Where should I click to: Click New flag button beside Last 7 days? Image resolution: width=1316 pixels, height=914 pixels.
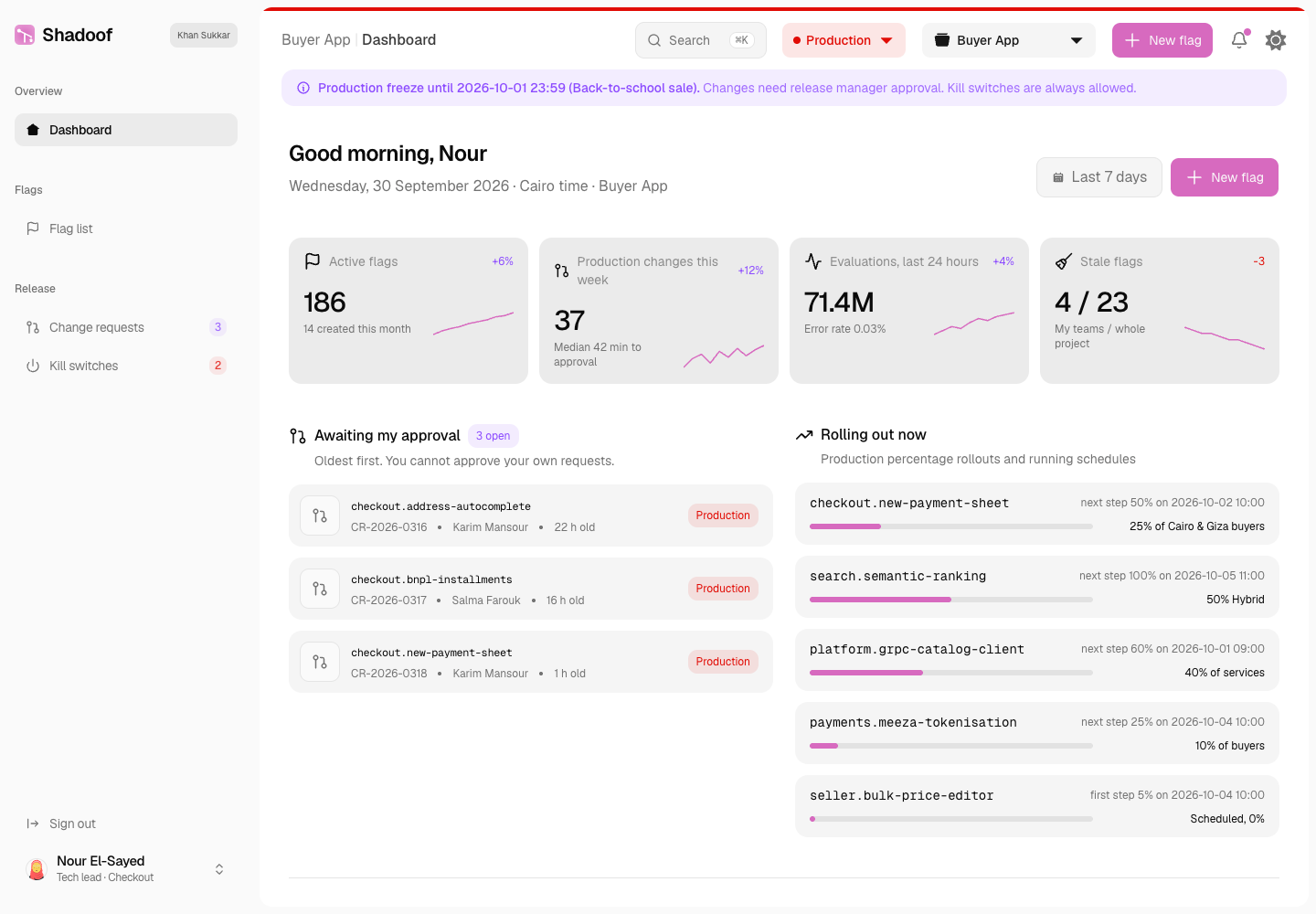click(x=1225, y=177)
